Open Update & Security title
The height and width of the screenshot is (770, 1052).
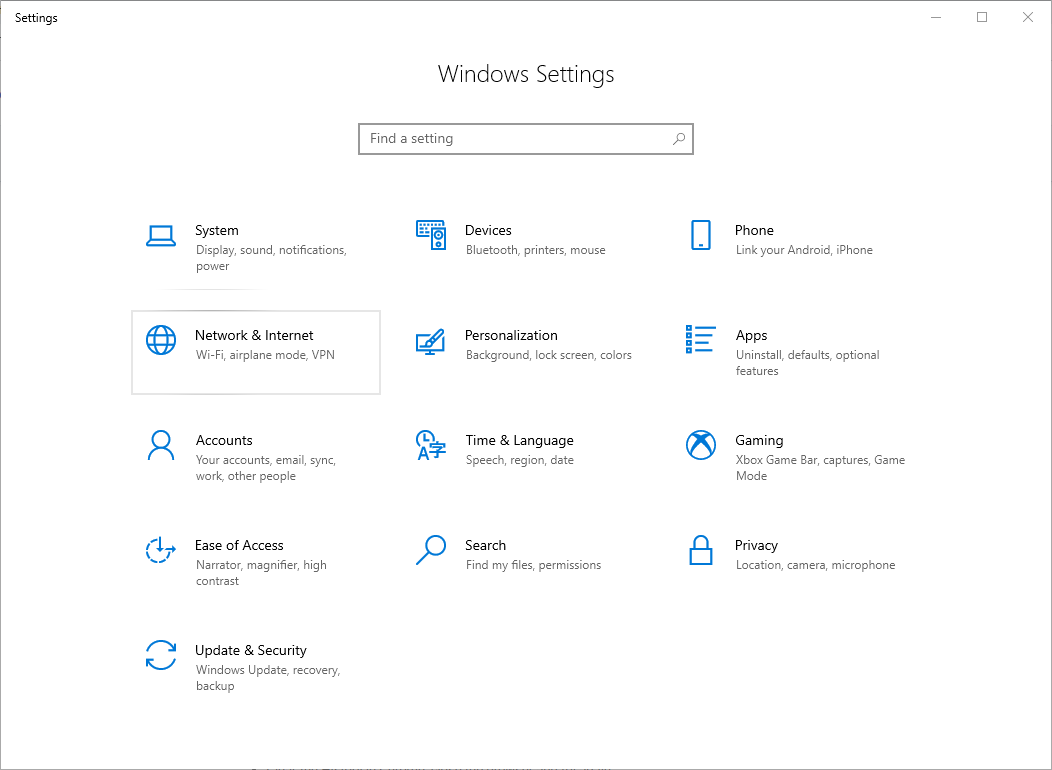pos(251,651)
